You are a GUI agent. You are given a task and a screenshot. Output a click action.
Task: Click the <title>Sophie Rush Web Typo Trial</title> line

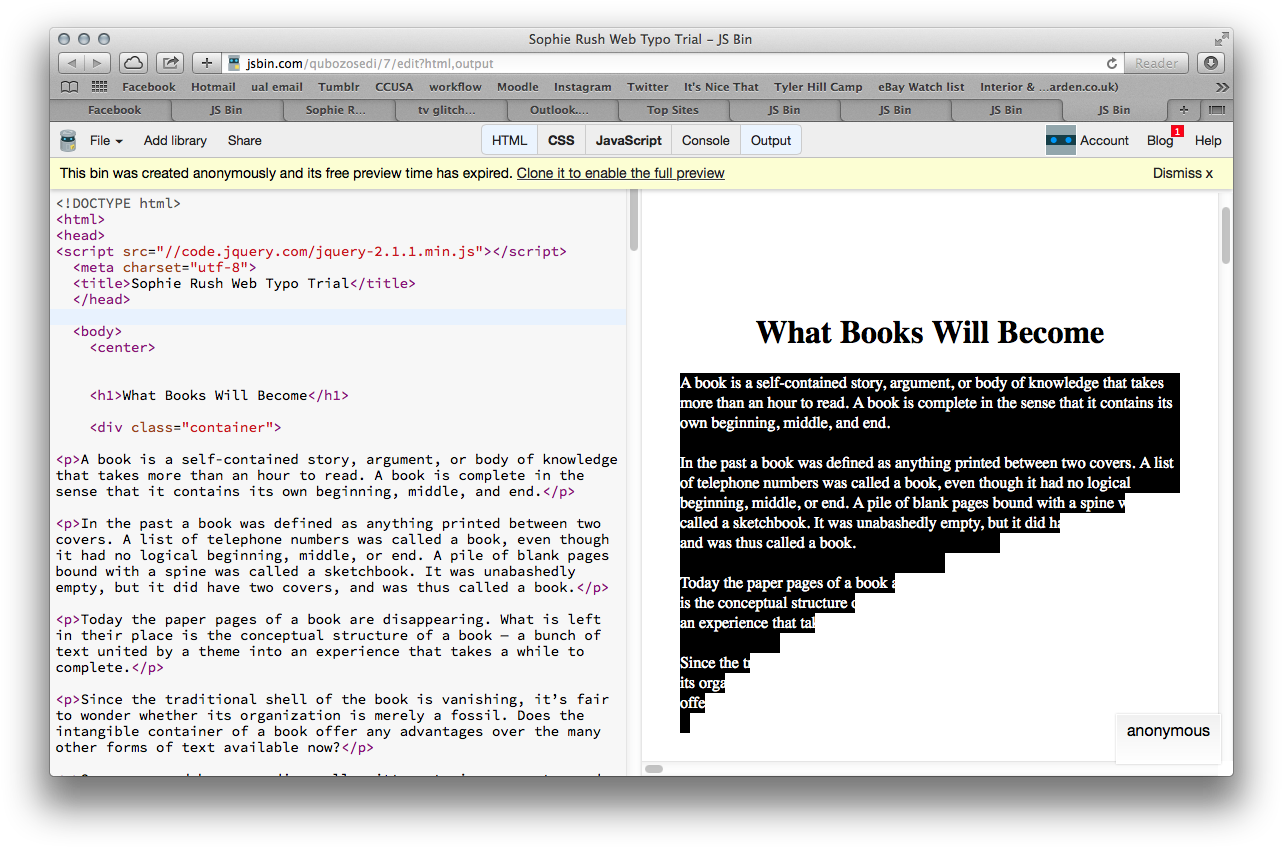(244, 283)
